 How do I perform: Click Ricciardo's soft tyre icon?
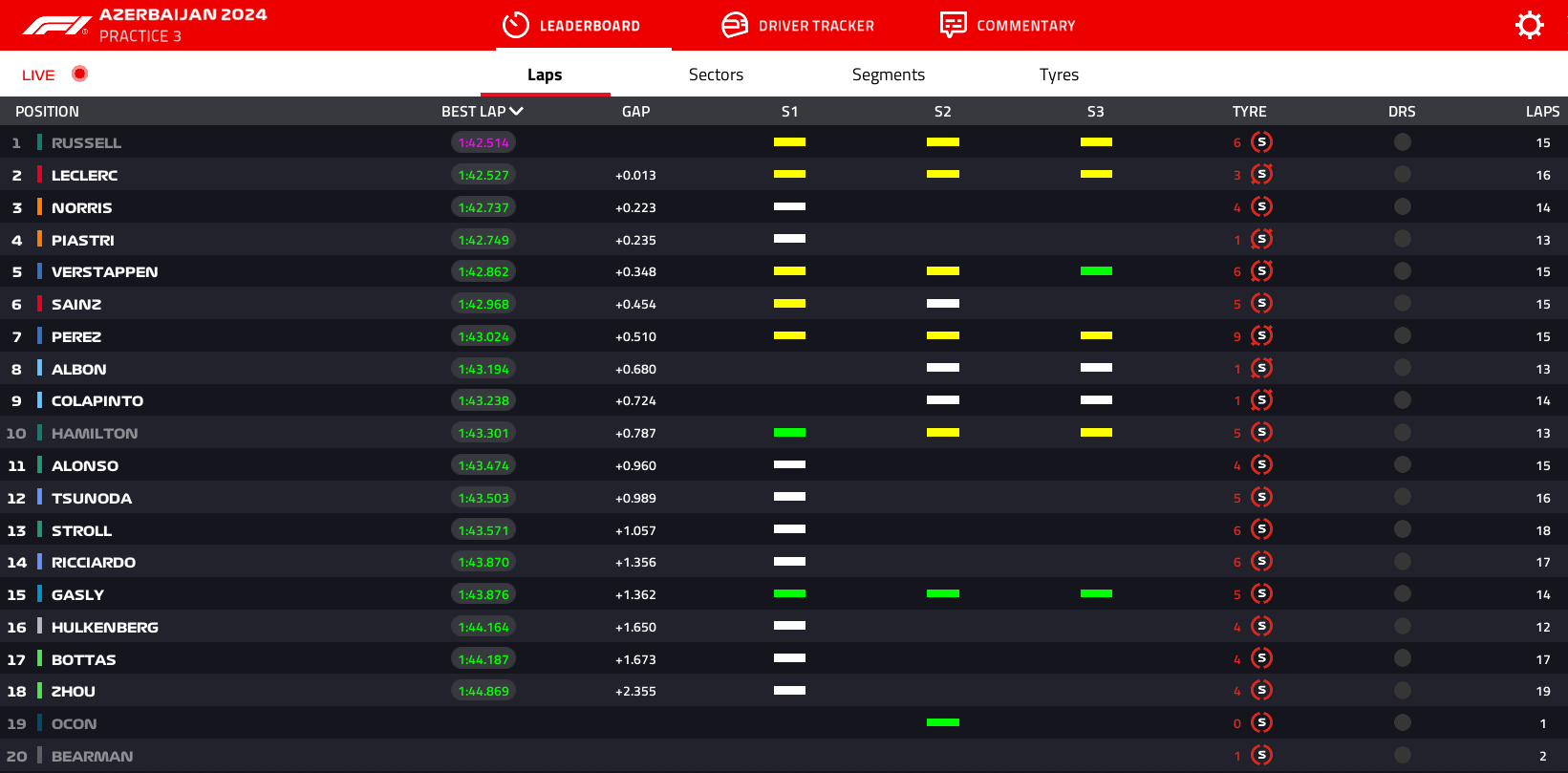click(x=1262, y=562)
